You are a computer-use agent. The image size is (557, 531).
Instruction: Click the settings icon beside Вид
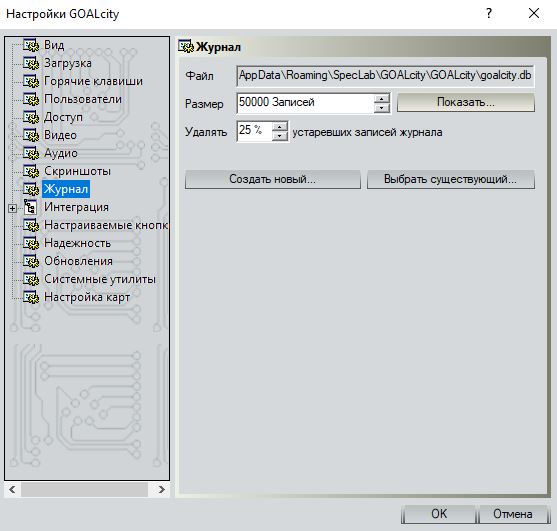(31, 45)
